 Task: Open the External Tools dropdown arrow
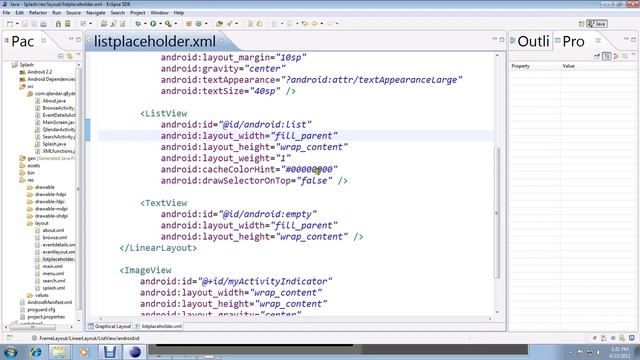176,24
